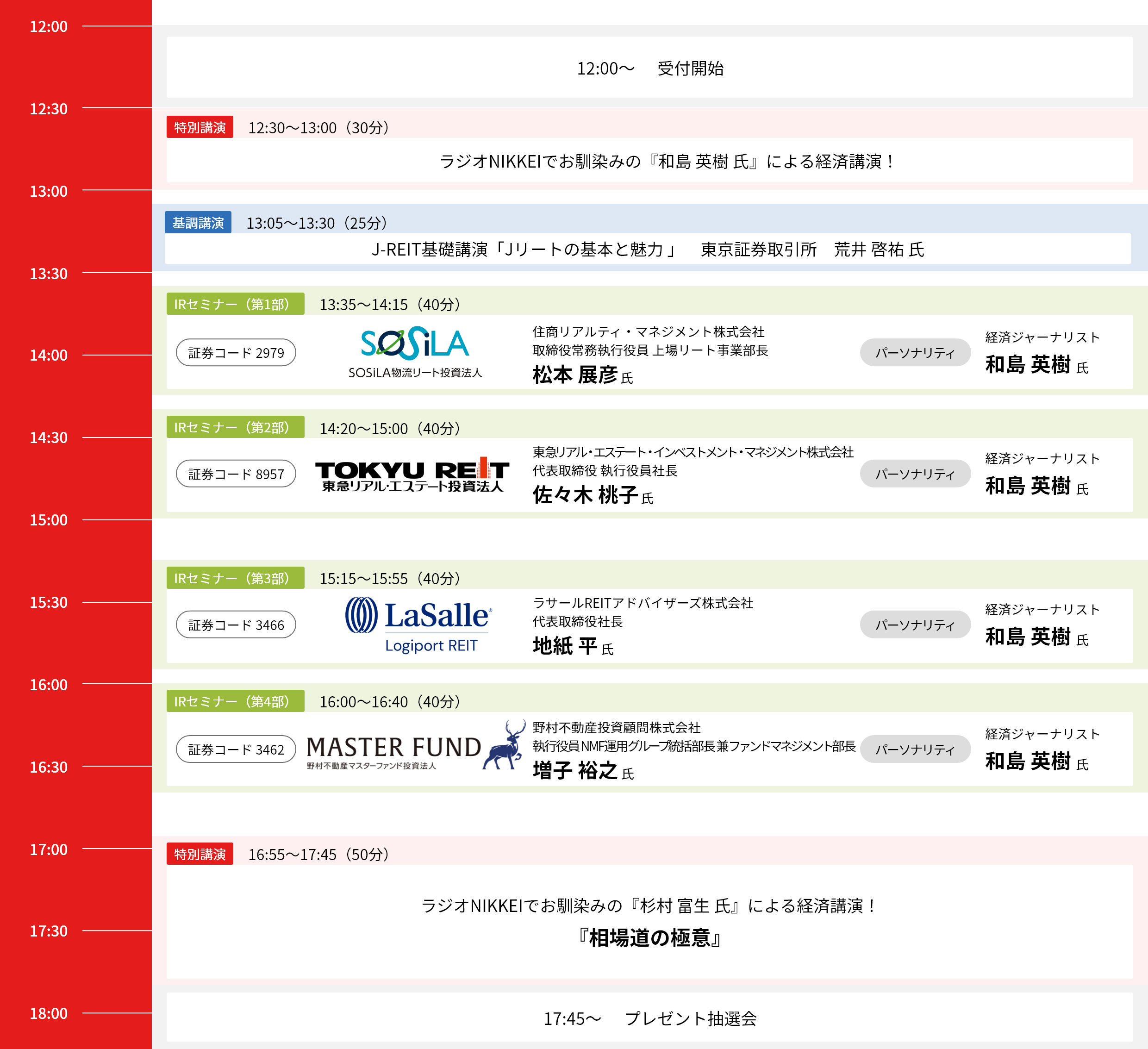
Task: Click the 16:00～16:40（40分） time text
Action: [390, 701]
